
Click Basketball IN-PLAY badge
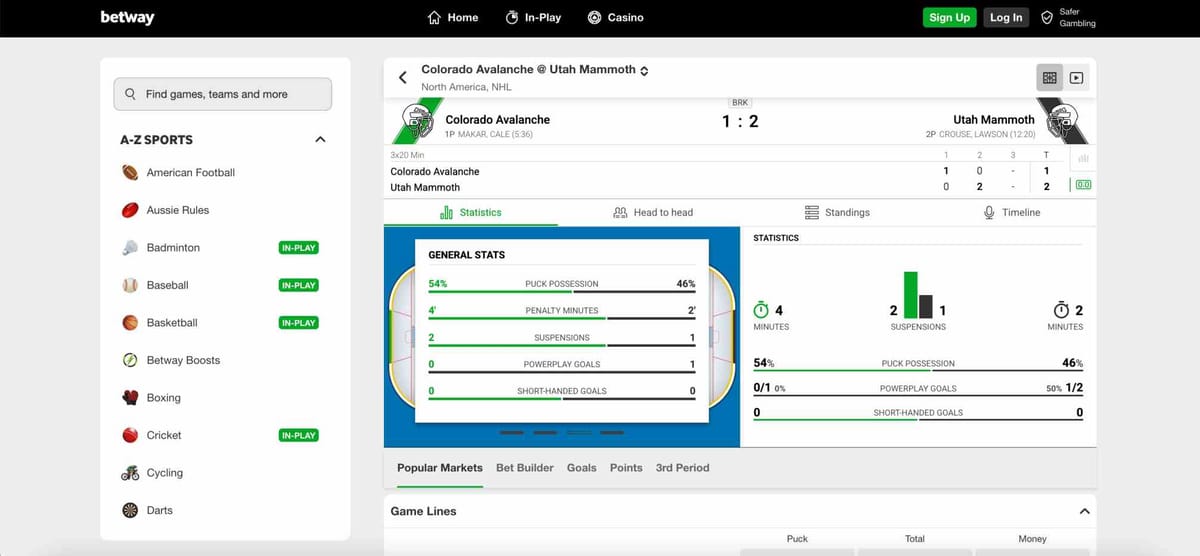299,322
